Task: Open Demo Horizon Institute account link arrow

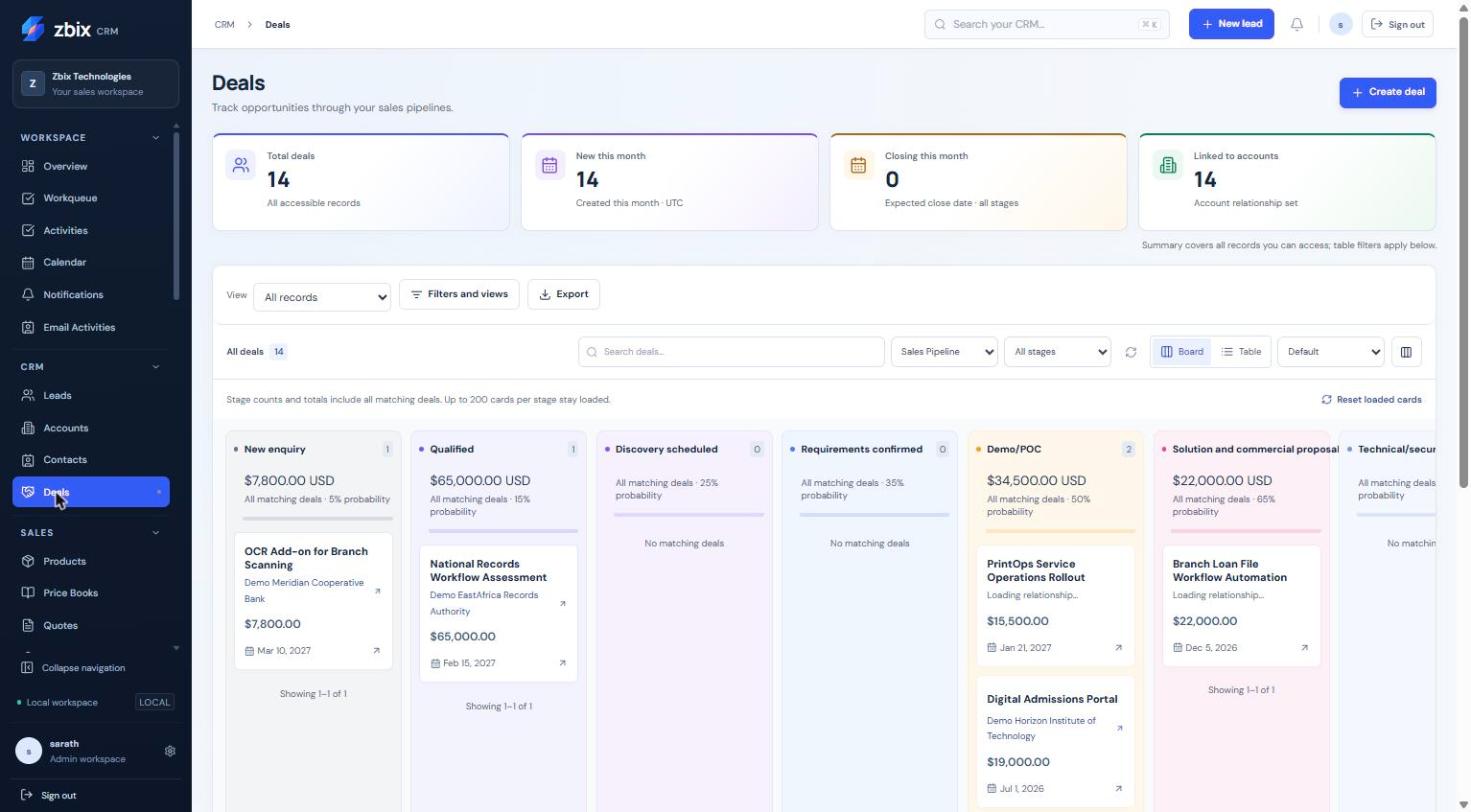Action: [1119, 728]
